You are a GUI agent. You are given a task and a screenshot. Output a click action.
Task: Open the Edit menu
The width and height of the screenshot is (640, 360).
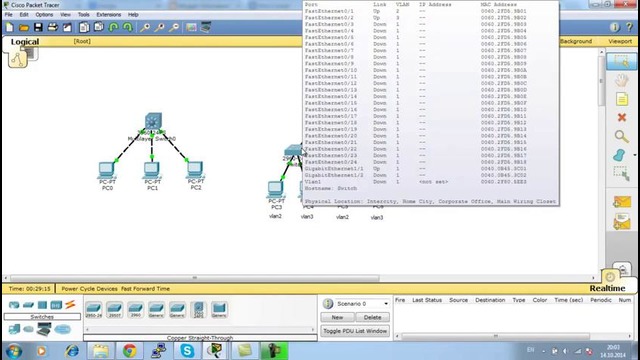pos(24,14)
